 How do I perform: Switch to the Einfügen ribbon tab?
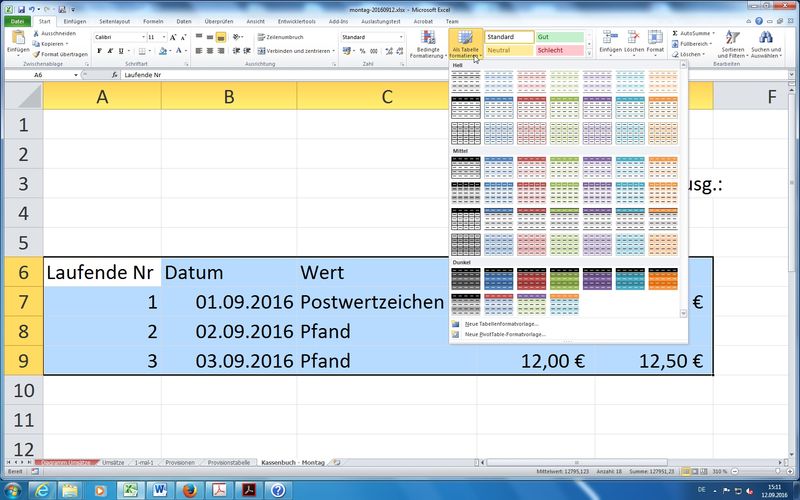pos(74,21)
